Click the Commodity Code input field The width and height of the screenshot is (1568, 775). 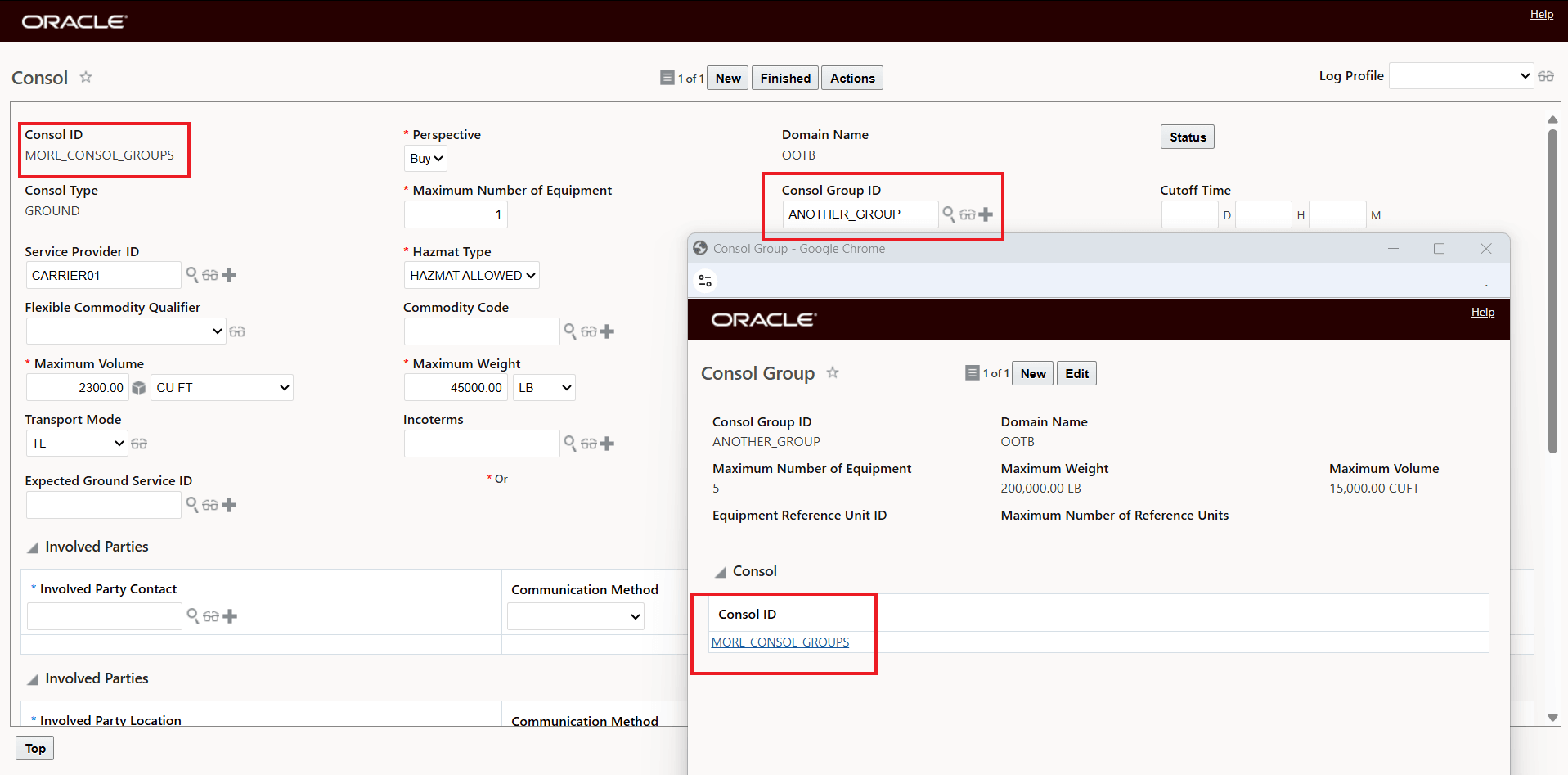[x=482, y=331]
